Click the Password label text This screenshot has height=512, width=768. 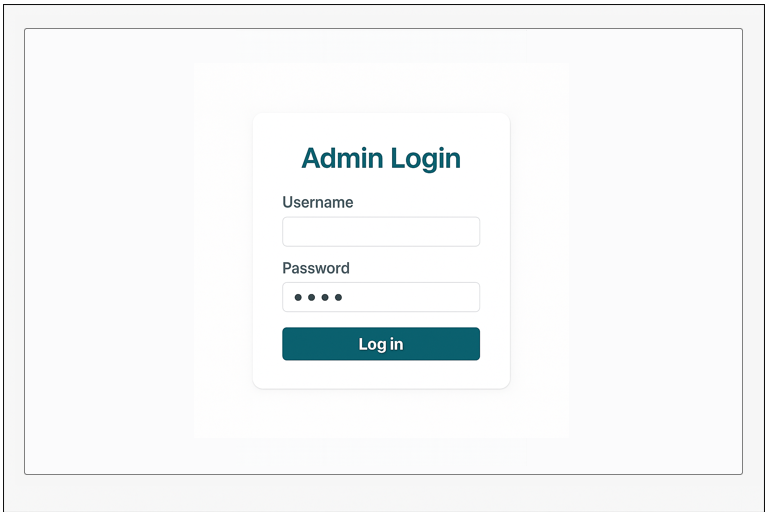[315, 268]
